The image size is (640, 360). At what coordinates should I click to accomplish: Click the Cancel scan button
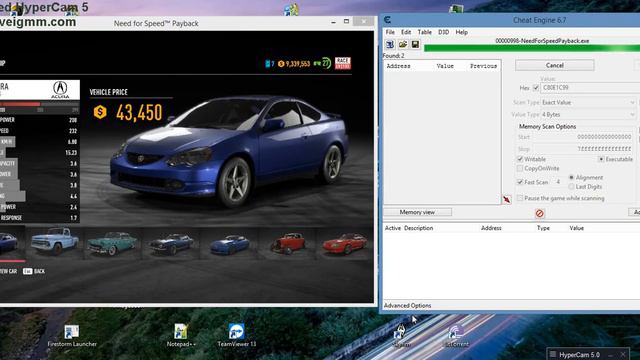tap(555, 65)
